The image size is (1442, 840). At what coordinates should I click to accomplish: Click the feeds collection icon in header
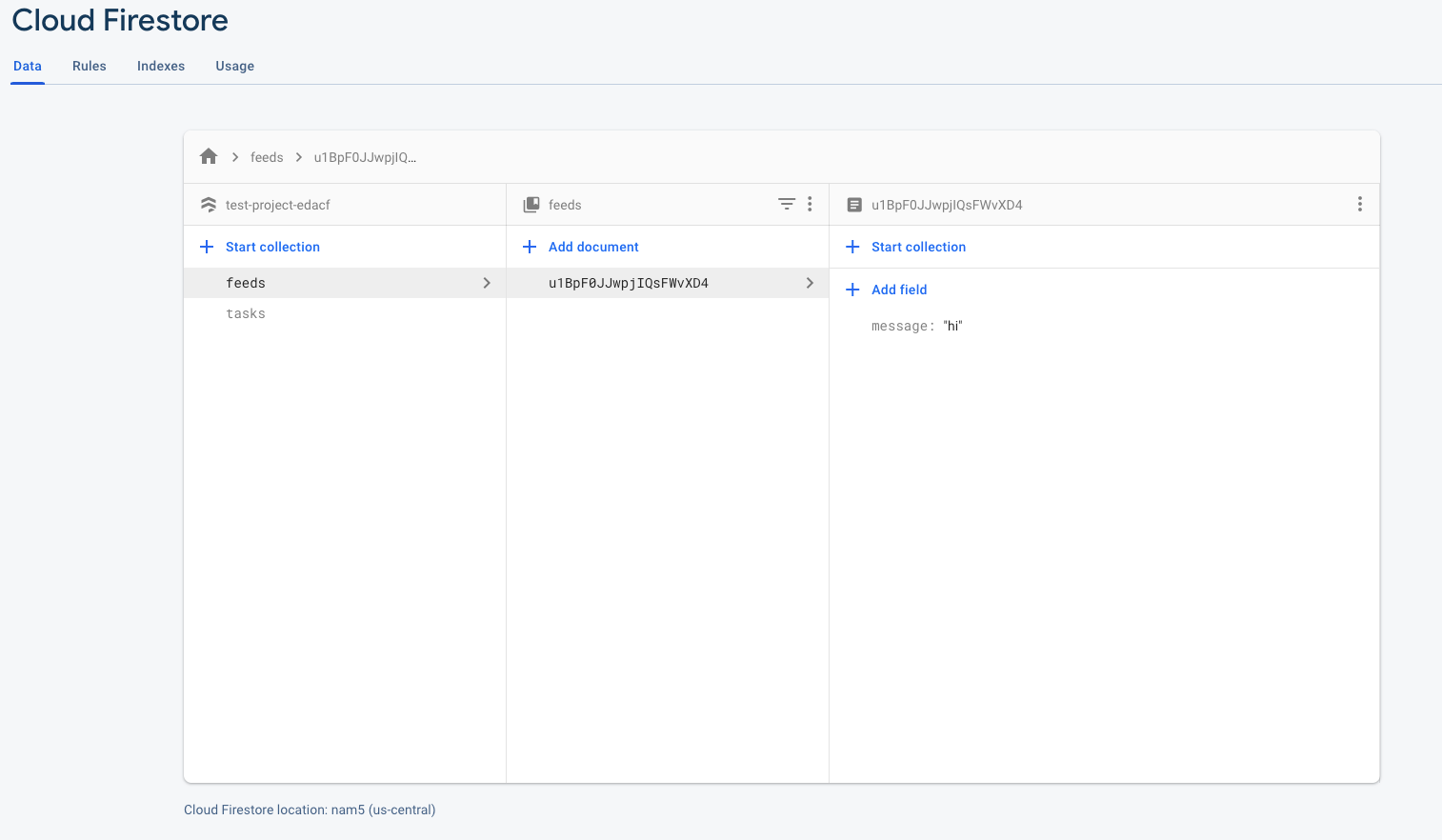point(531,205)
